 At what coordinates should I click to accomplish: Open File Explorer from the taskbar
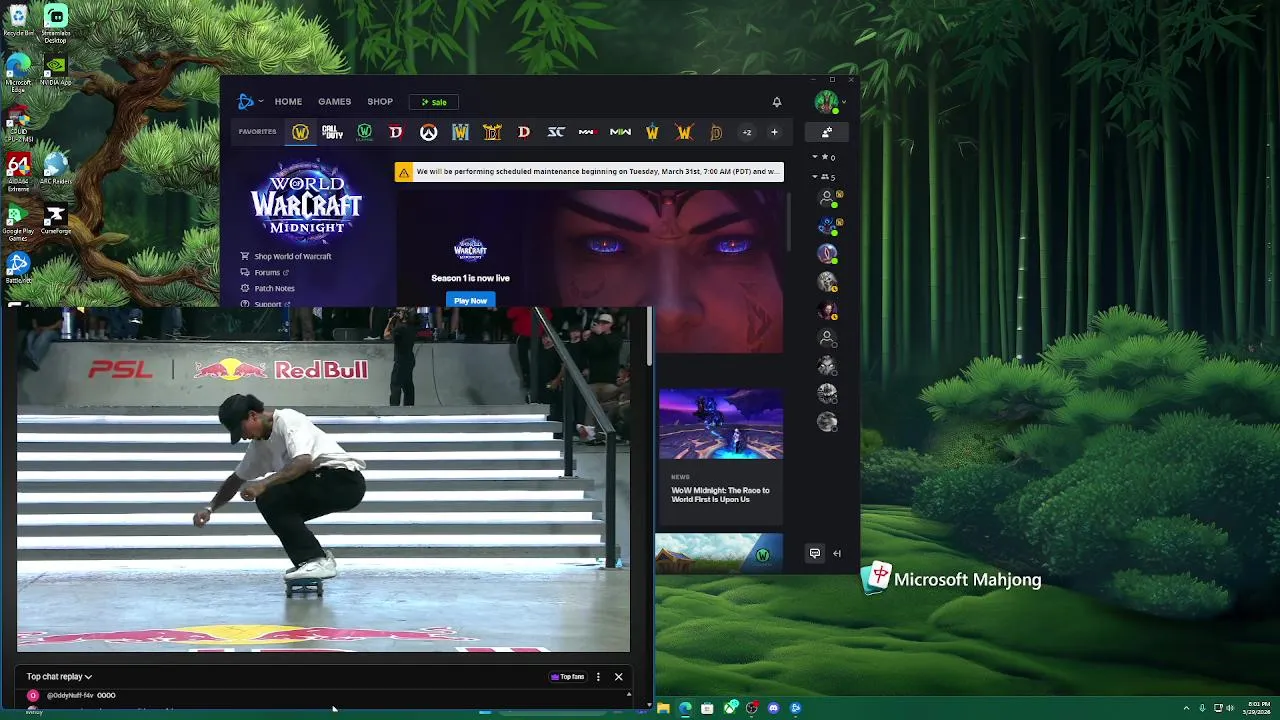tap(663, 708)
